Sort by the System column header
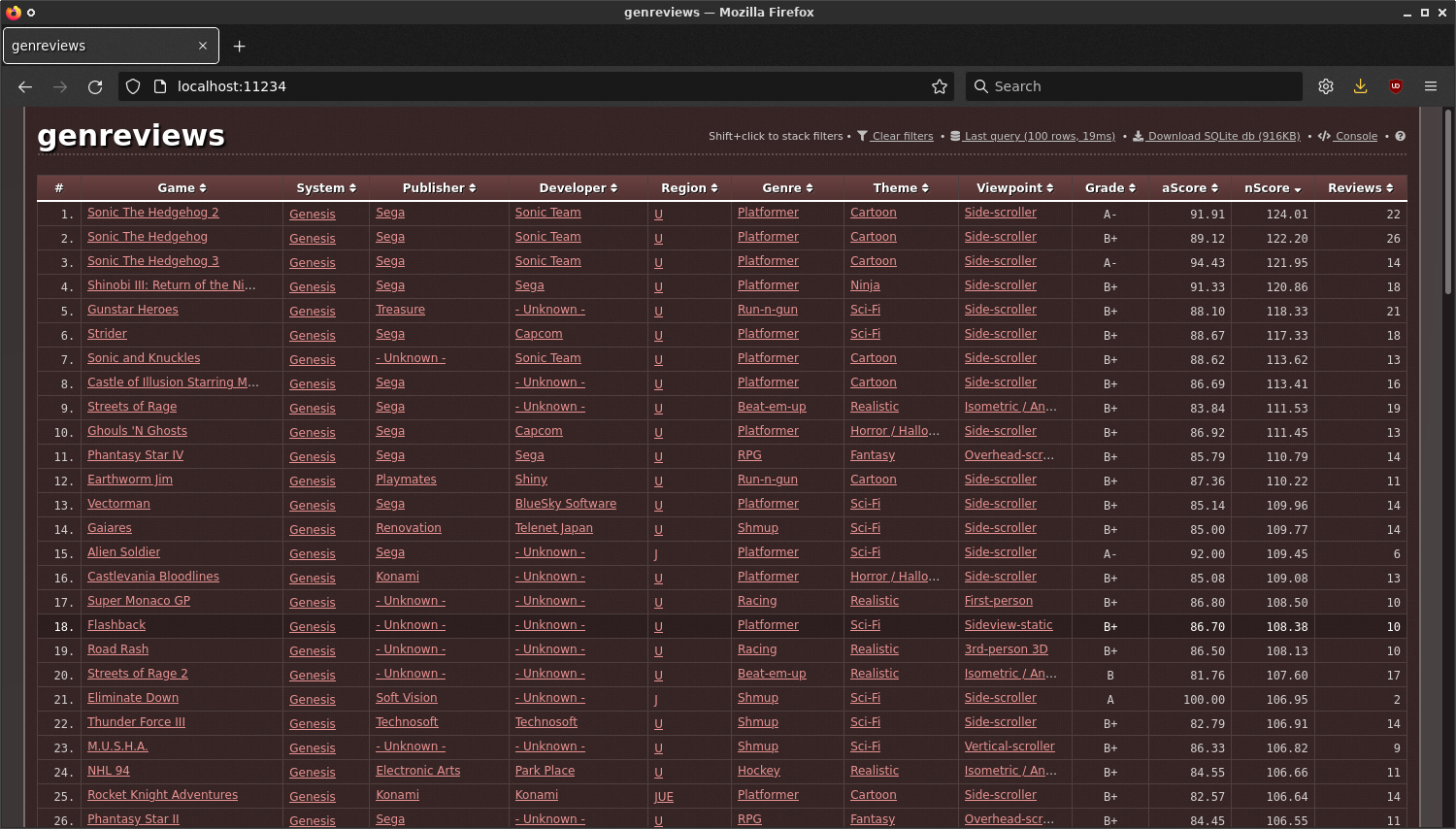 click(327, 188)
